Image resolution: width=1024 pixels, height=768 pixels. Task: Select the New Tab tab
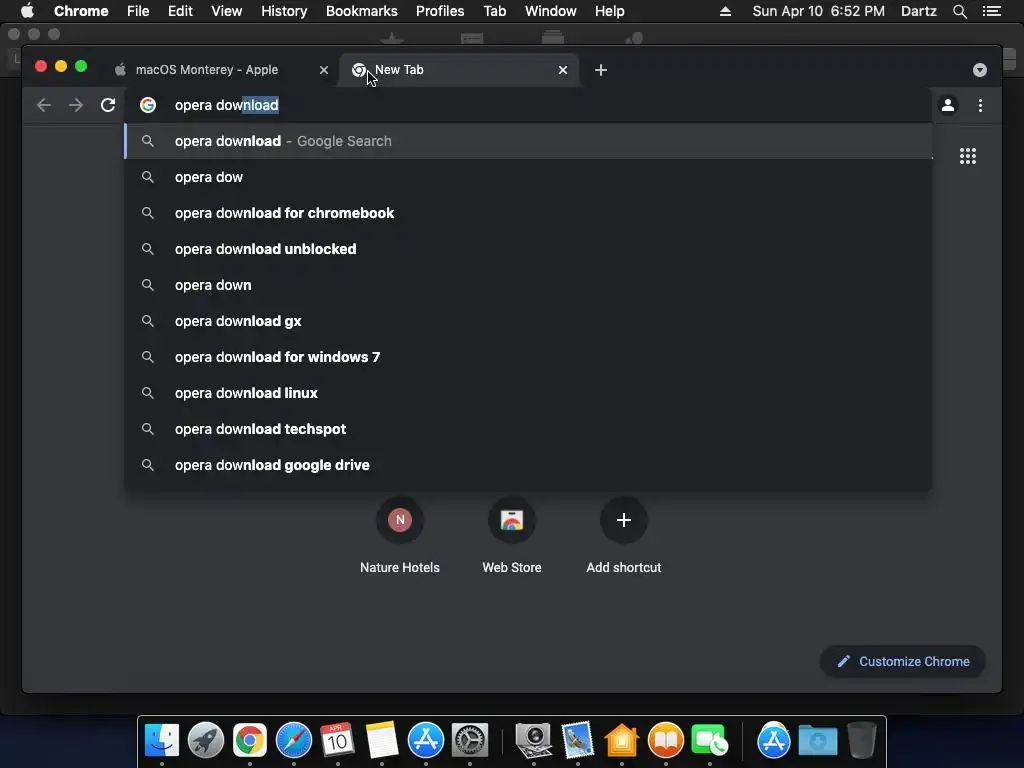pyautogui.click(x=457, y=70)
